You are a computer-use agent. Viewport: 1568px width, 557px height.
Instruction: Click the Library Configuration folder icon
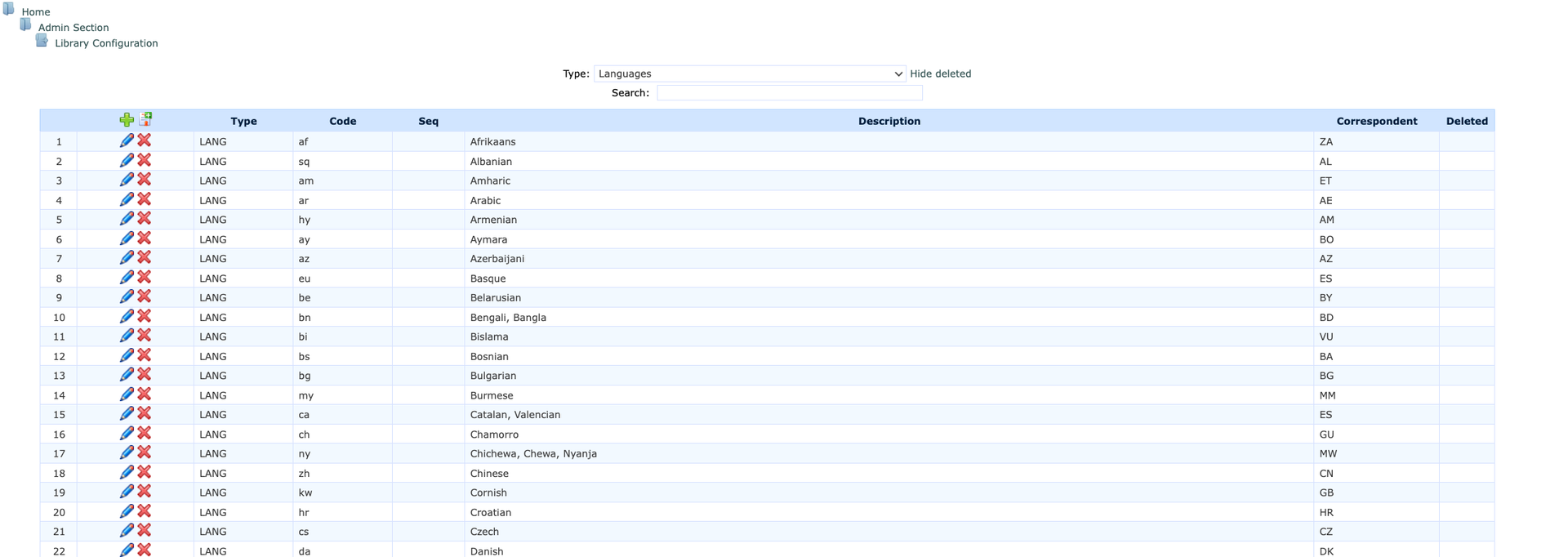click(x=42, y=41)
